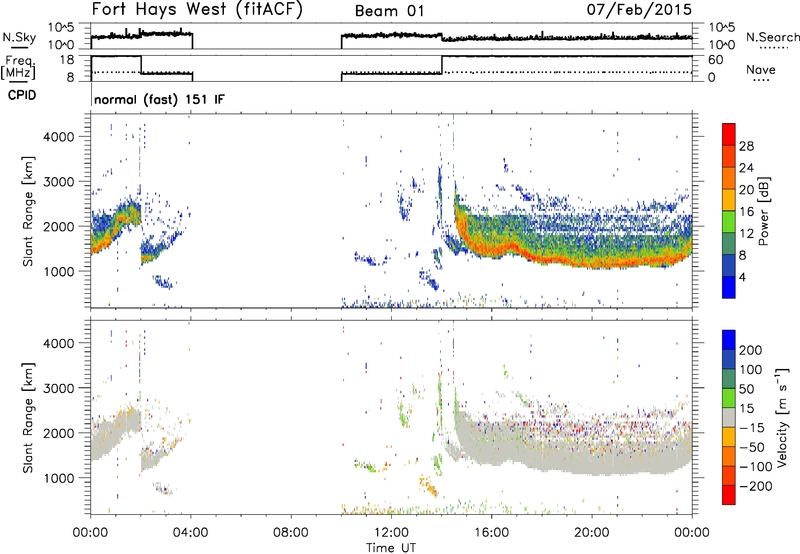Click the "-50" label on the velocity colorbar
The width and height of the screenshot is (800, 554).
pyautogui.click(x=752, y=448)
